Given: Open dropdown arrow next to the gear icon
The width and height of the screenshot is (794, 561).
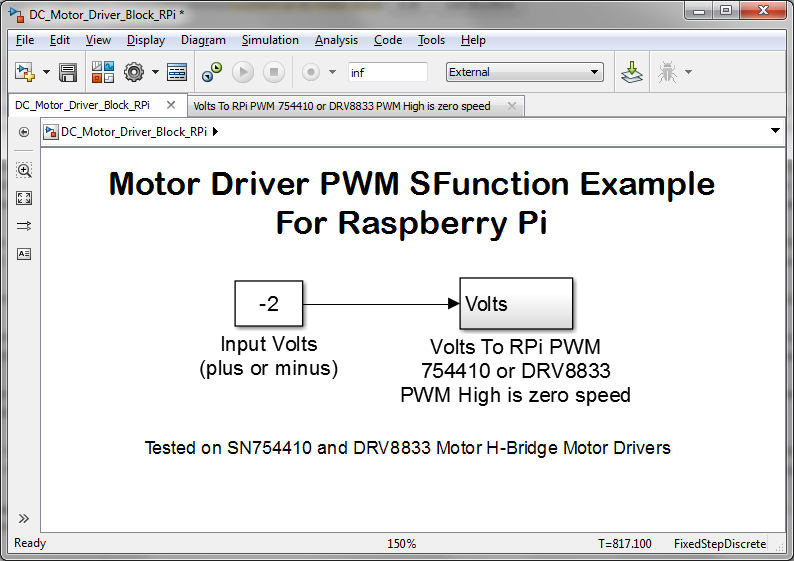Looking at the screenshot, I should pyautogui.click(x=155, y=72).
